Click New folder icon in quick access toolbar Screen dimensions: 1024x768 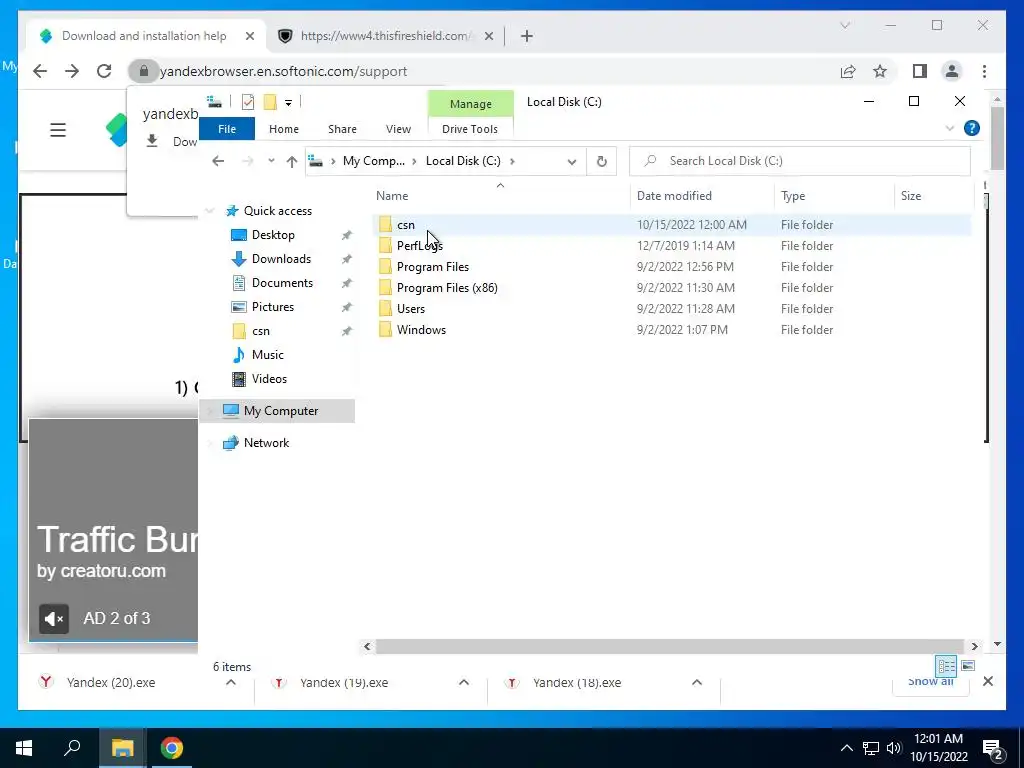click(270, 102)
